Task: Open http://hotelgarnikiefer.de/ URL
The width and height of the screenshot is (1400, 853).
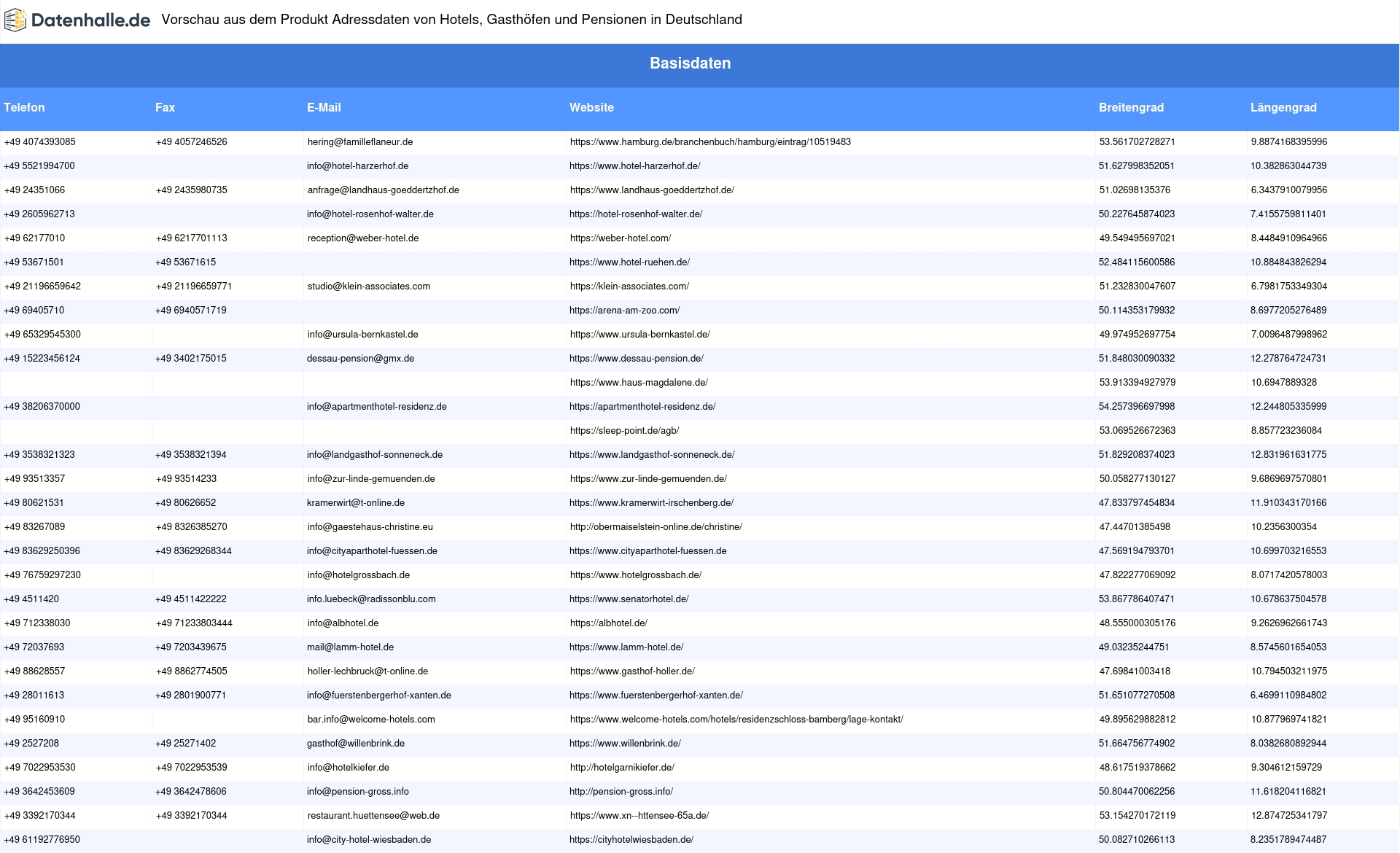Action: [622, 768]
